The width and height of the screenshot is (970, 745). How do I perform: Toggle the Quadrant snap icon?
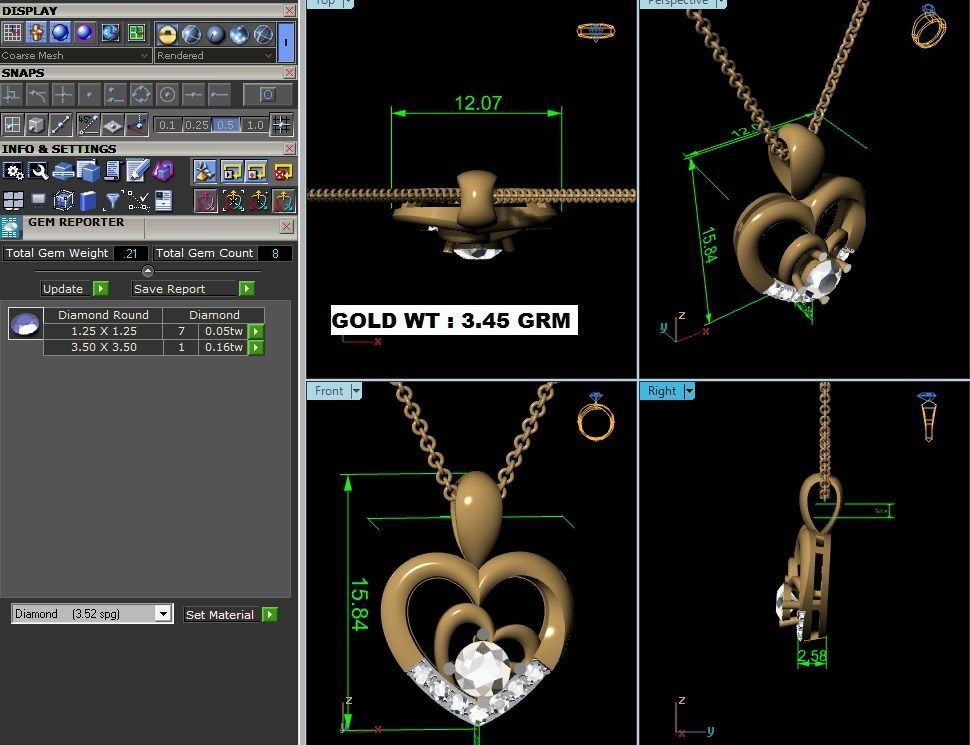tap(141, 95)
